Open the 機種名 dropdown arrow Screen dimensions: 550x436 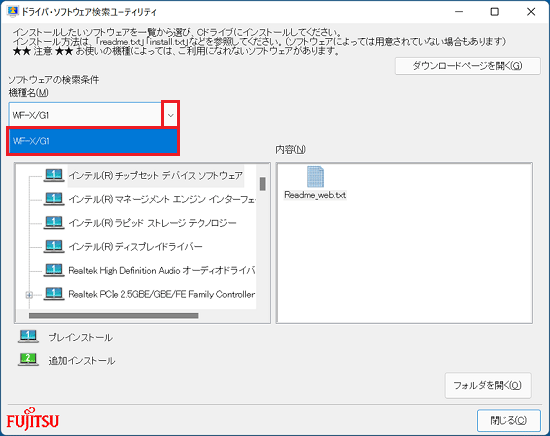170,115
